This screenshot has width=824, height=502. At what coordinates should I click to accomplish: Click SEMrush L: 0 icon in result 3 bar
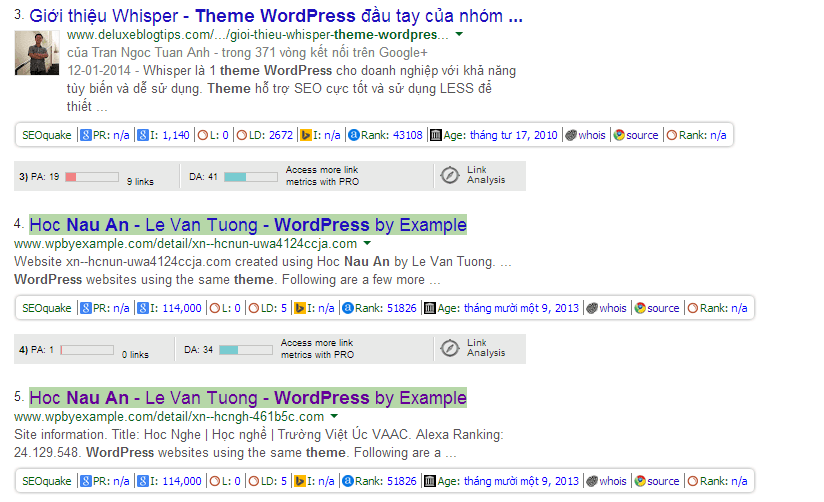pos(203,135)
